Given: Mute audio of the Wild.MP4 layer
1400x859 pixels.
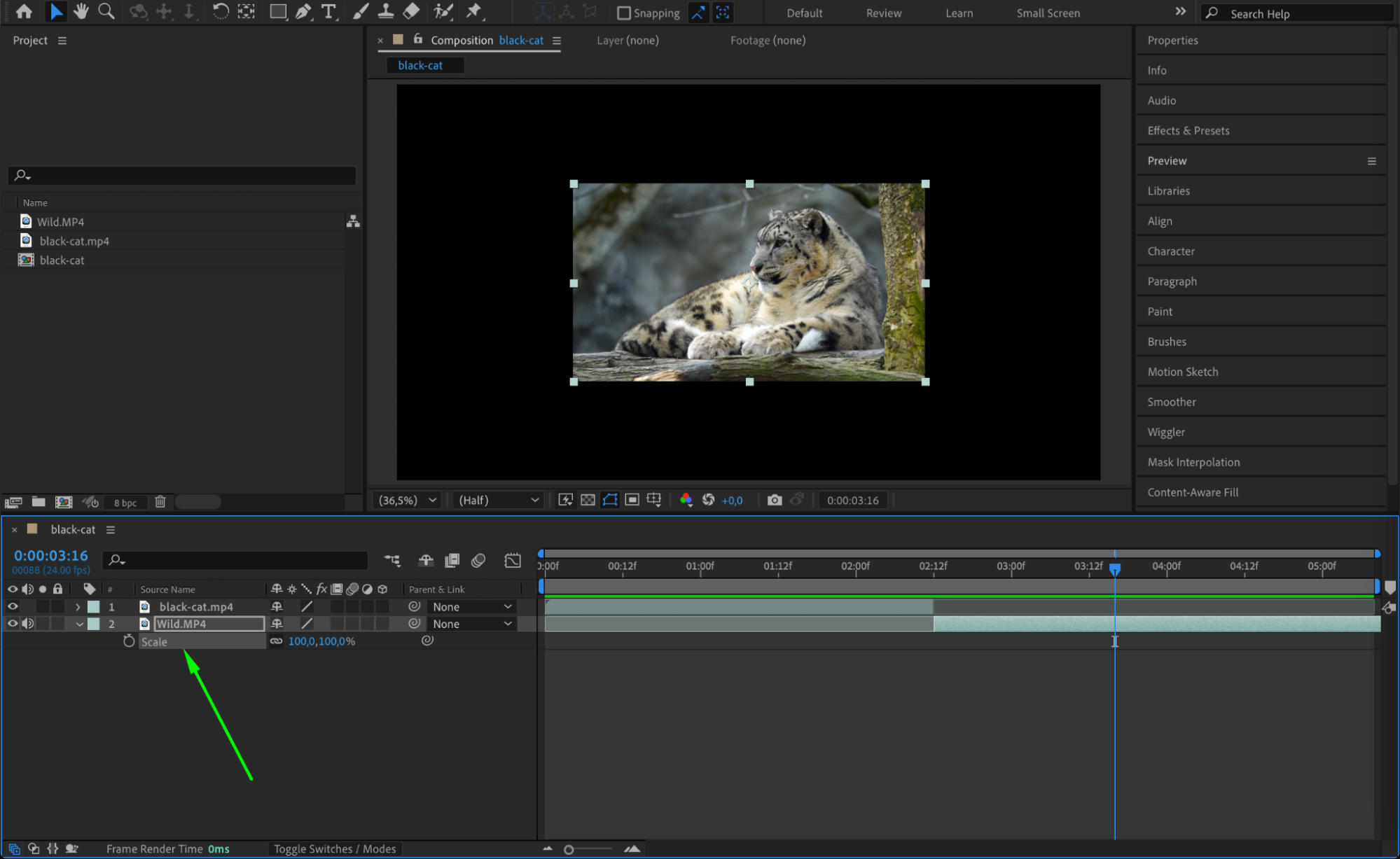Looking at the screenshot, I should (28, 624).
